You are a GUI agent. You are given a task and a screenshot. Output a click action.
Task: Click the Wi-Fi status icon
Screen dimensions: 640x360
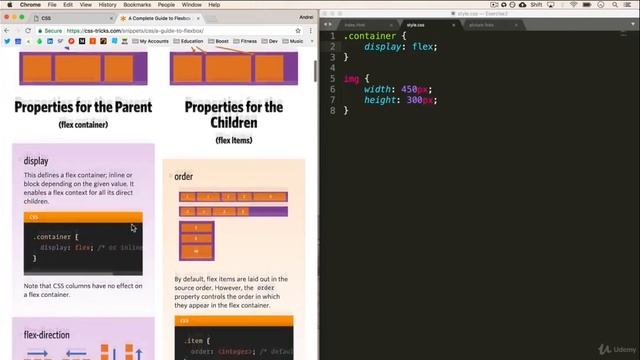point(573,5)
